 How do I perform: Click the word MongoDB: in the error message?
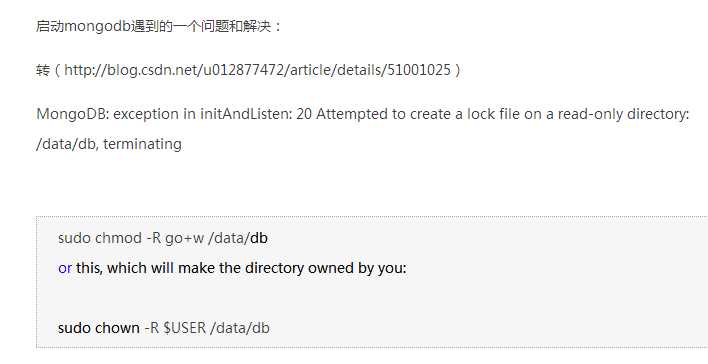click(x=73, y=114)
